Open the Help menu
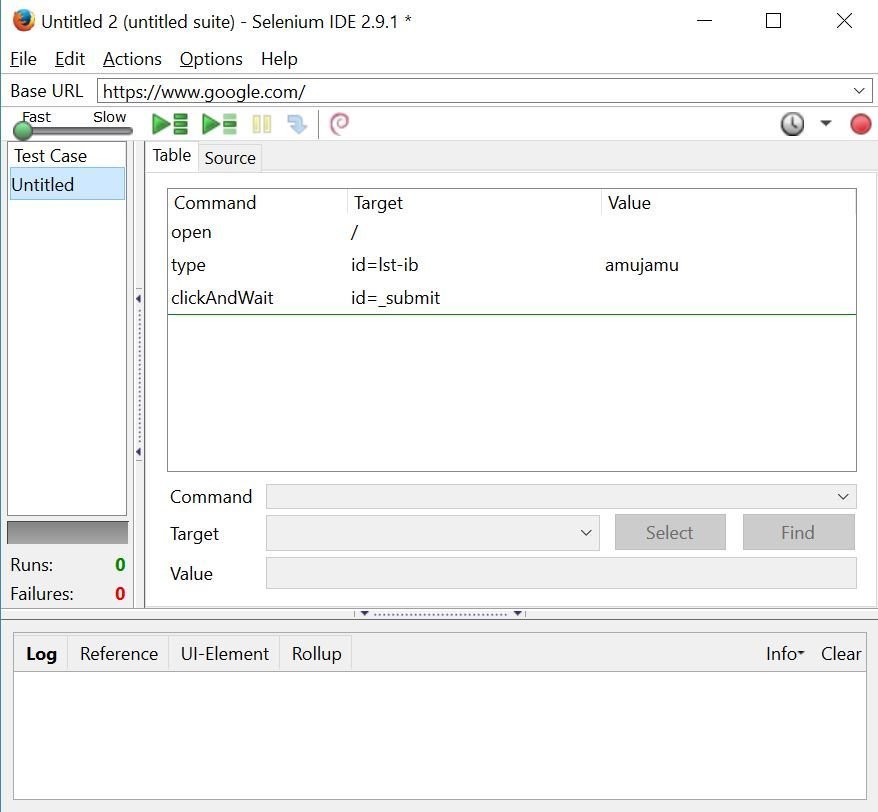 click(x=279, y=59)
